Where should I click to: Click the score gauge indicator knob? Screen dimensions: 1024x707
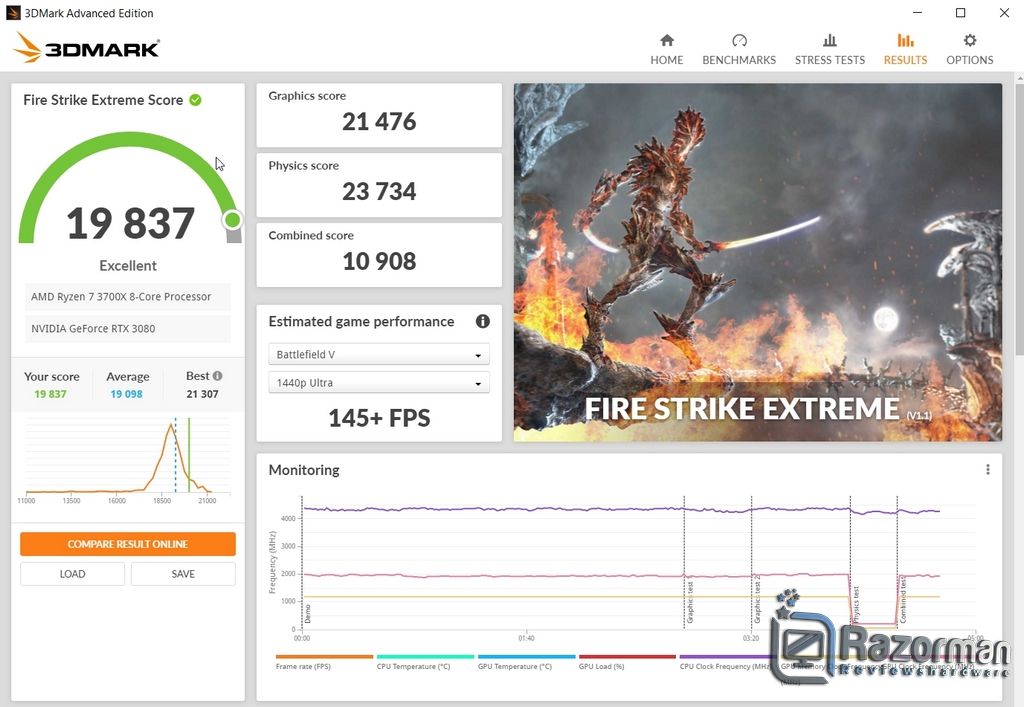click(232, 220)
